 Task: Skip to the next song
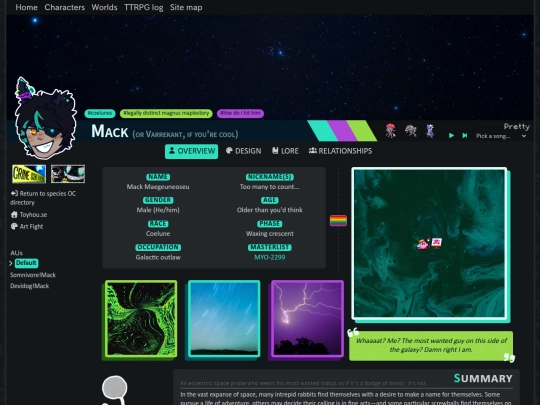(465, 136)
